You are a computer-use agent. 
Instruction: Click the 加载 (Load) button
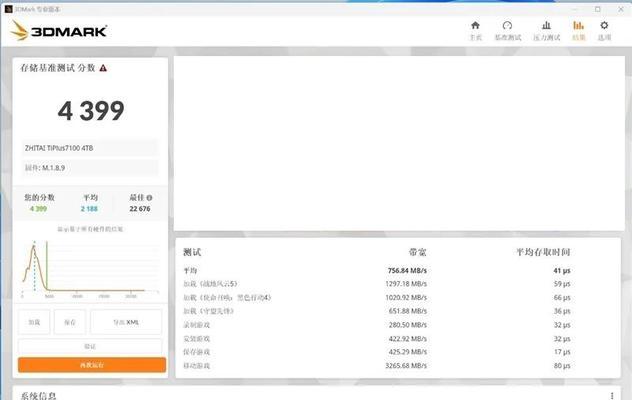pyautogui.click(x=34, y=322)
